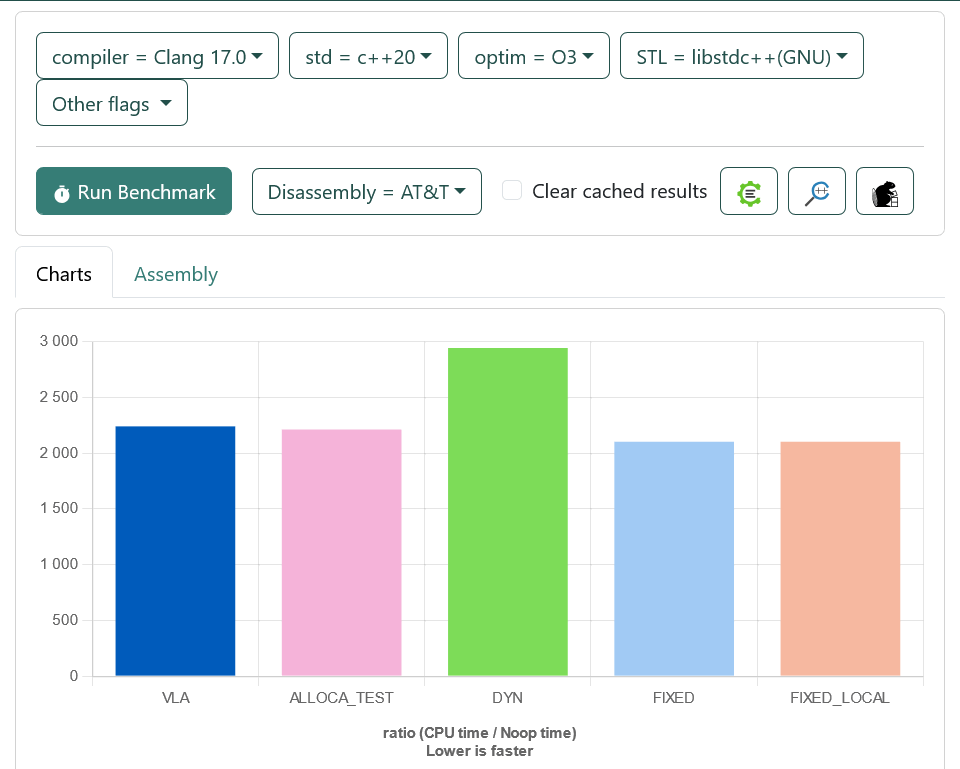960x769 pixels.
Task: Select the green DYN bar
Action: pos(508,512)
